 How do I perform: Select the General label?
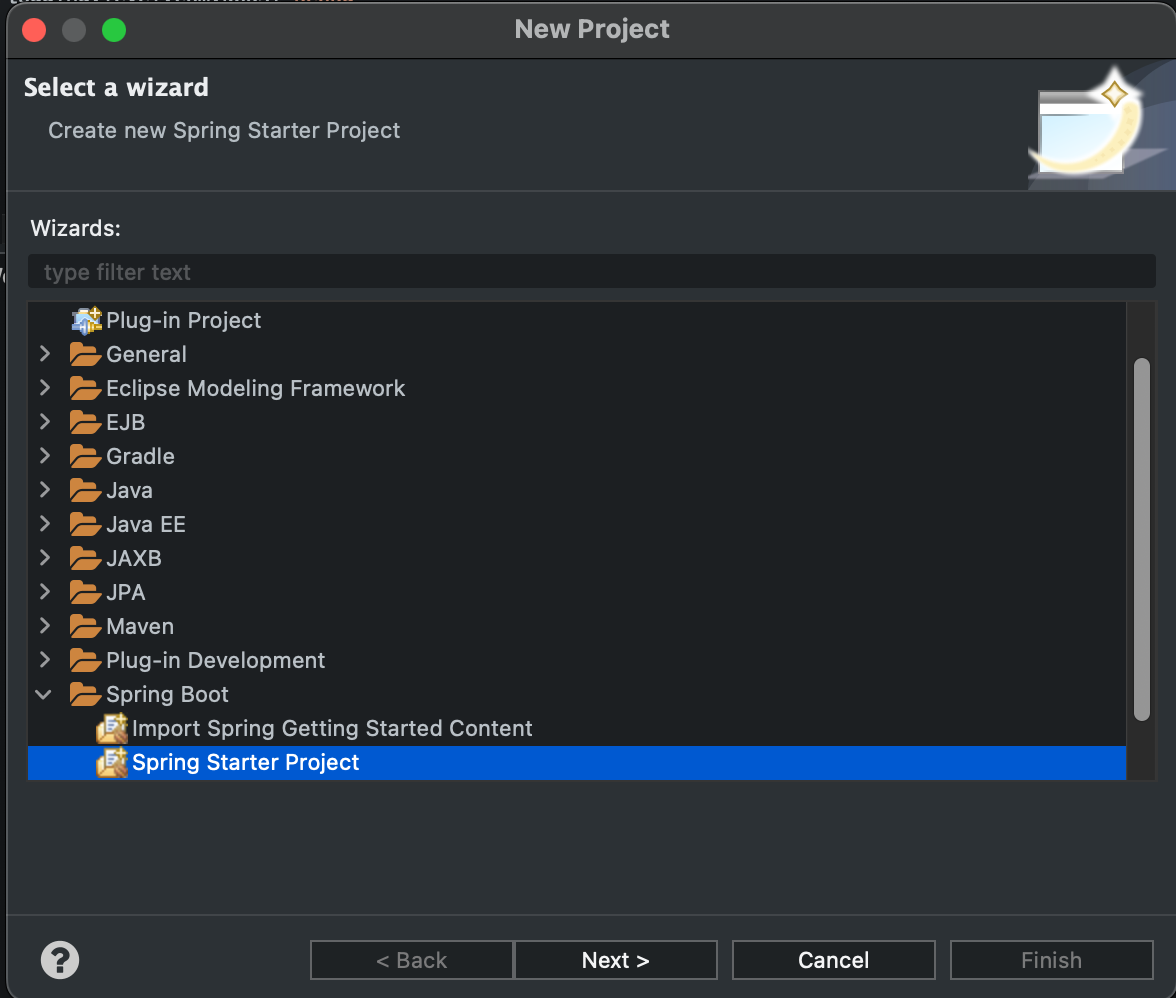146,354
